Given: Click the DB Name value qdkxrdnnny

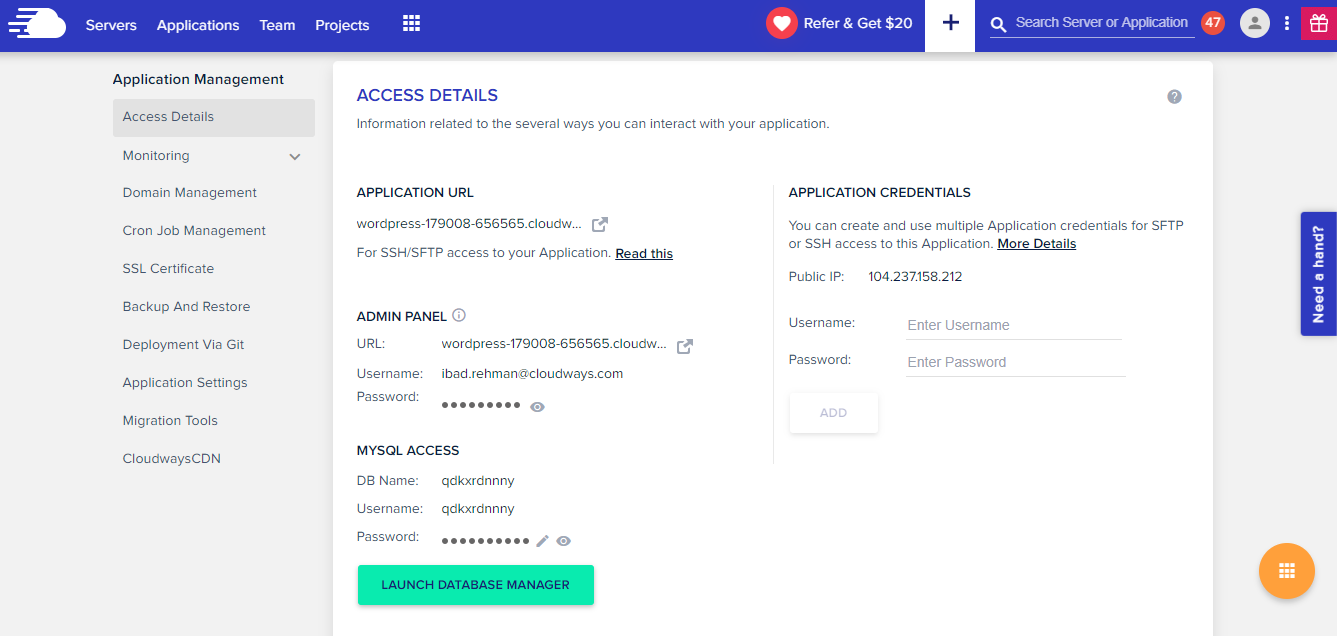Looking at the screenshot, I should [478, 481].
